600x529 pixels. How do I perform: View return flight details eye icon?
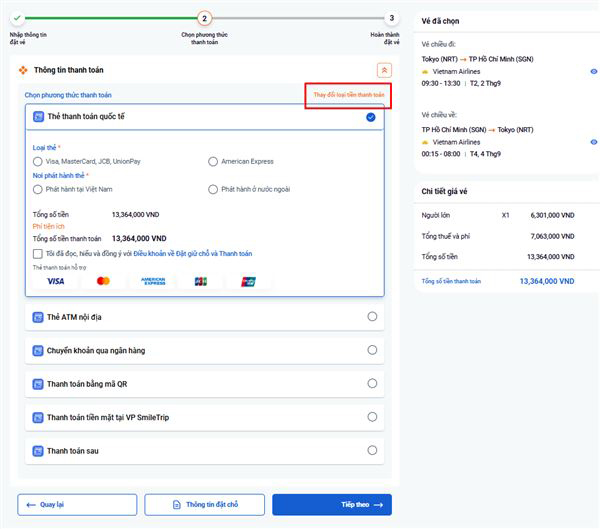coord(593,142)
